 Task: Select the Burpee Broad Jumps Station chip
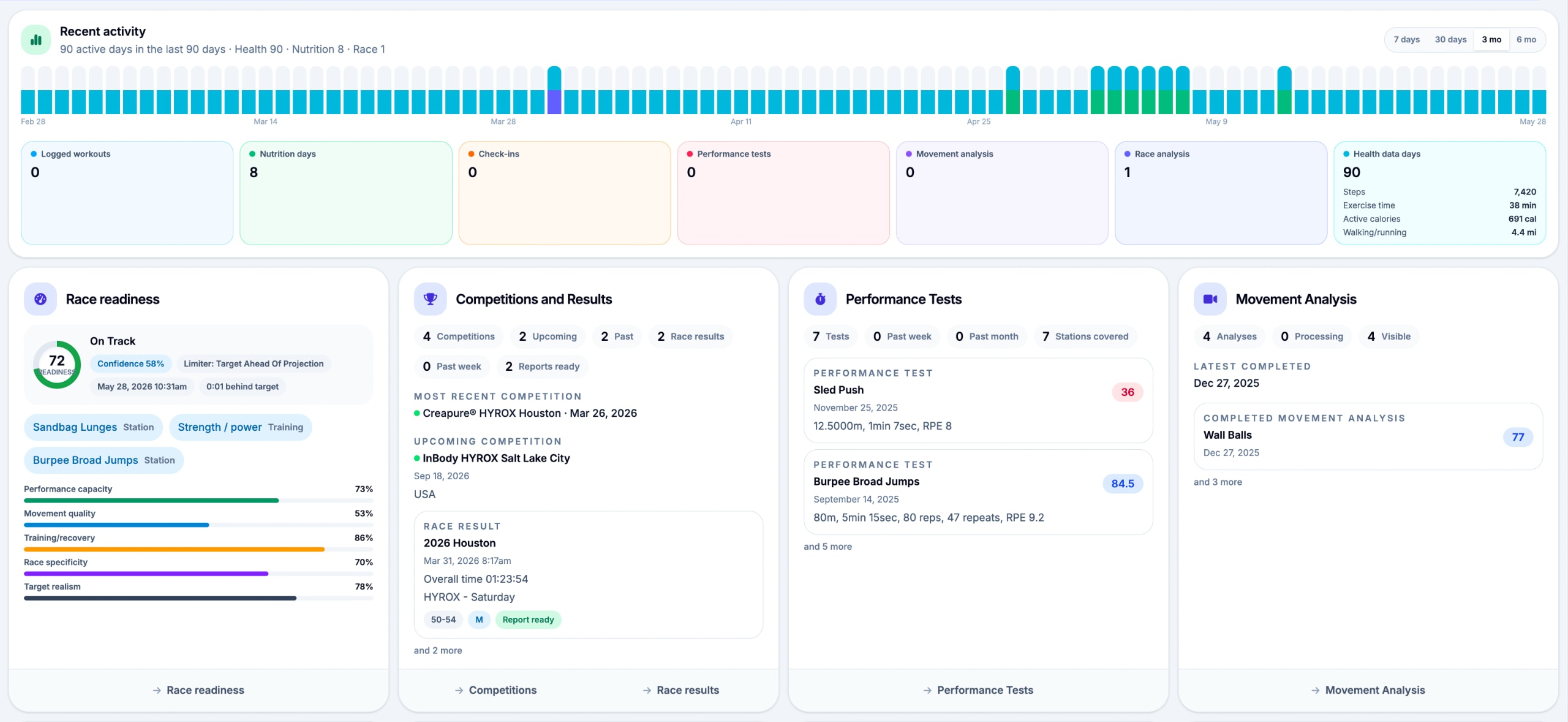104,461
